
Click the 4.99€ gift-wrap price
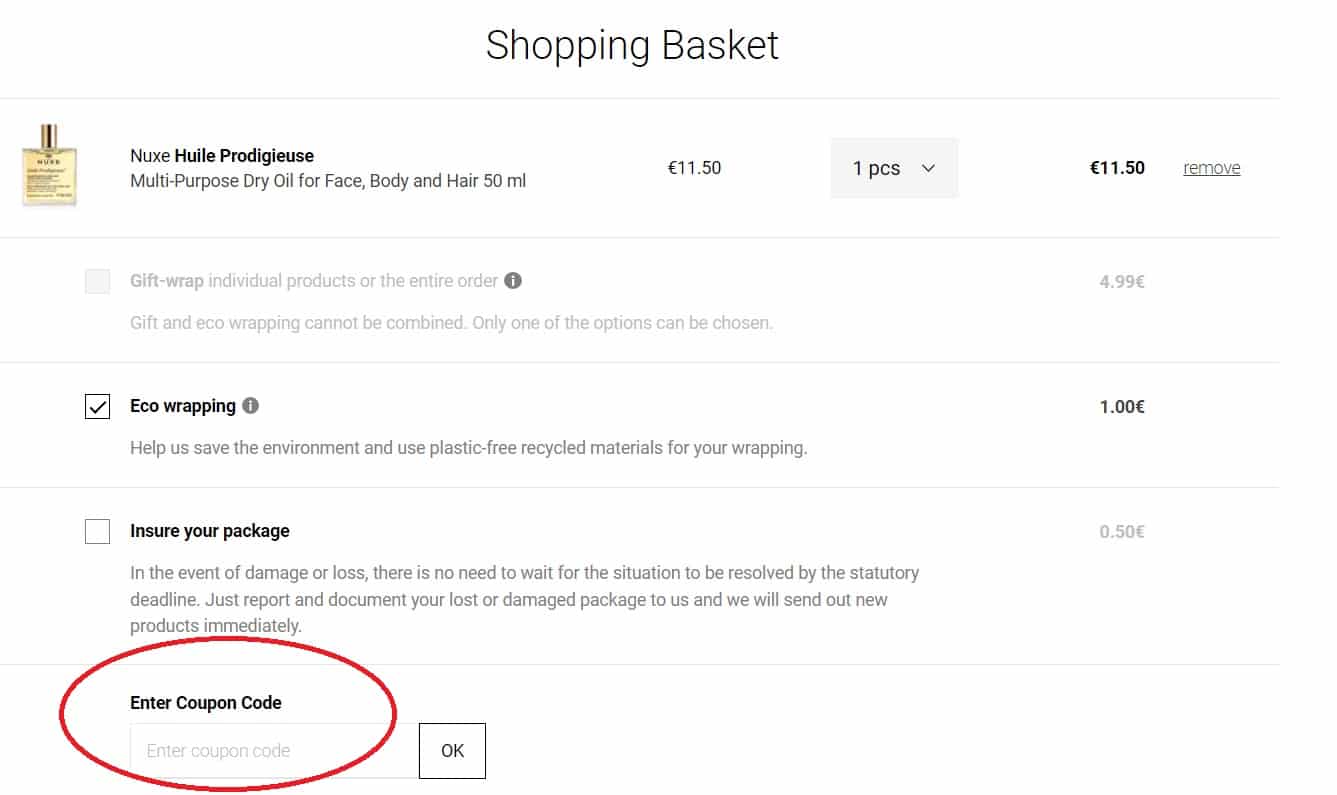1122,281
